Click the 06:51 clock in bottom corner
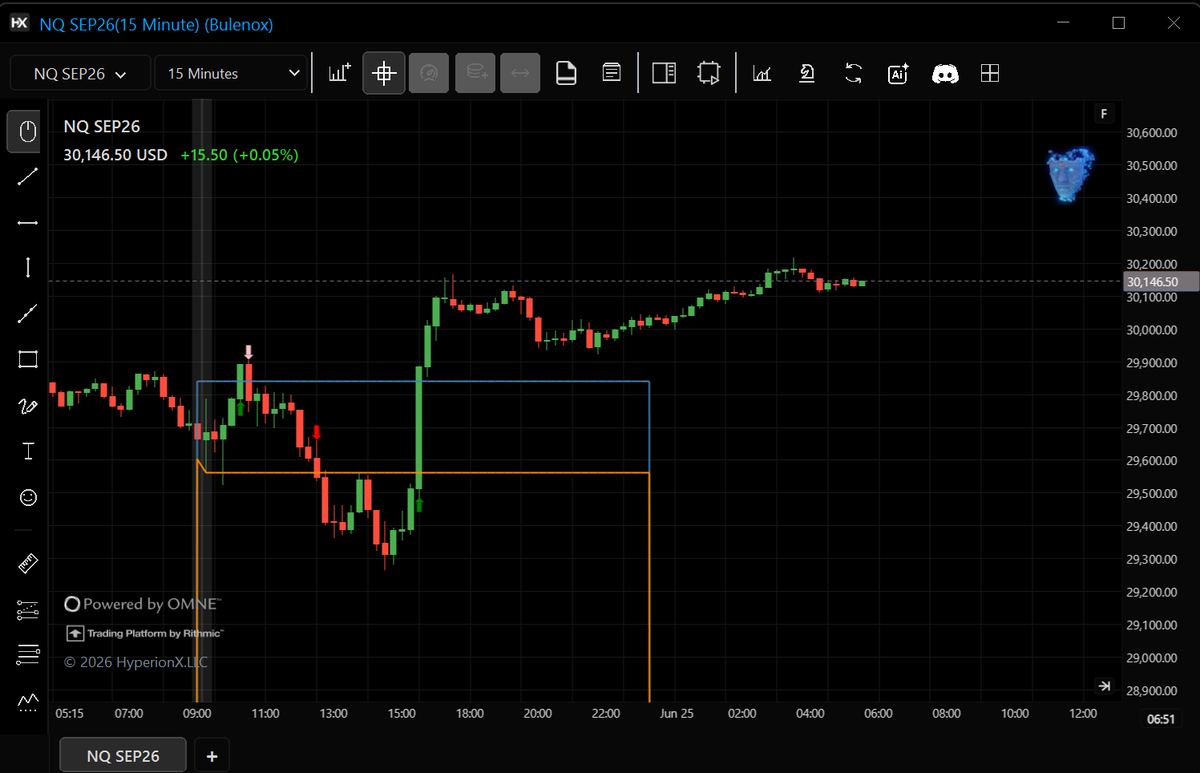The height and width of the screenshot is (773, 1200). (1160, 719)
